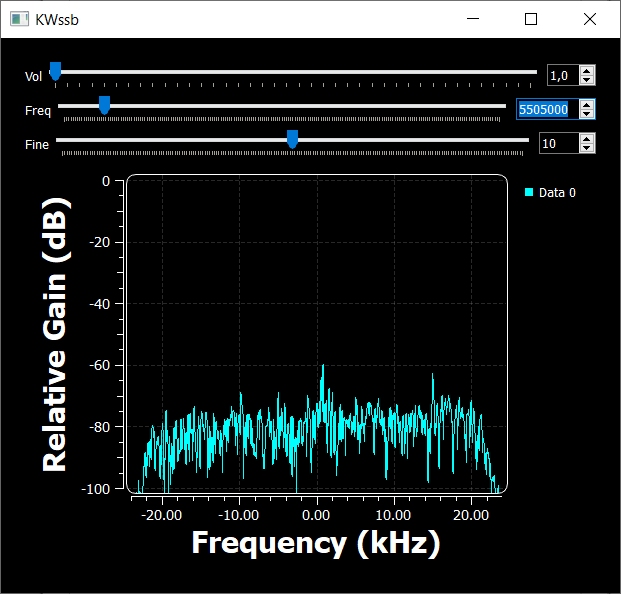This screenshot has height=594, width=621.
Task: Maximize the KWssb window
Action: tap(531, 19)
